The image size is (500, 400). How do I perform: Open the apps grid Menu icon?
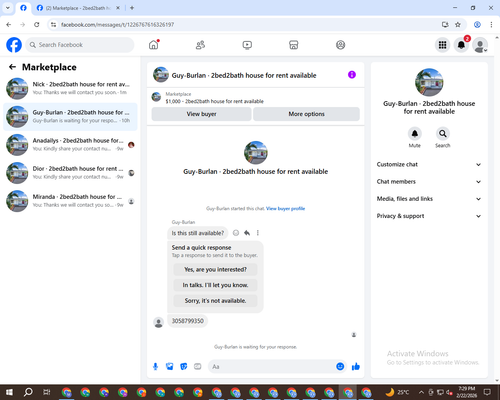[442, 45]
